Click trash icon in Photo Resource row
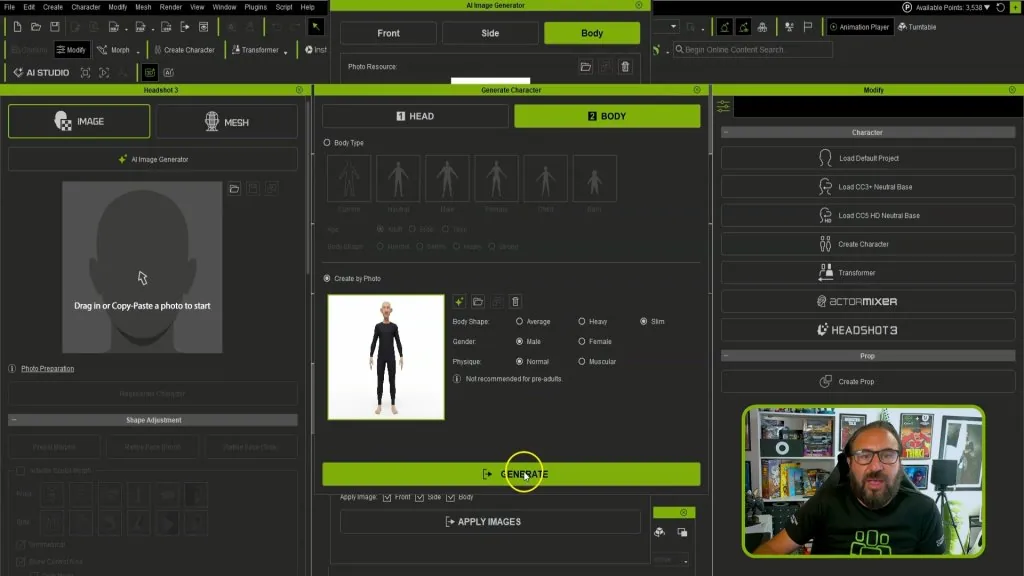 coord(625,67)
